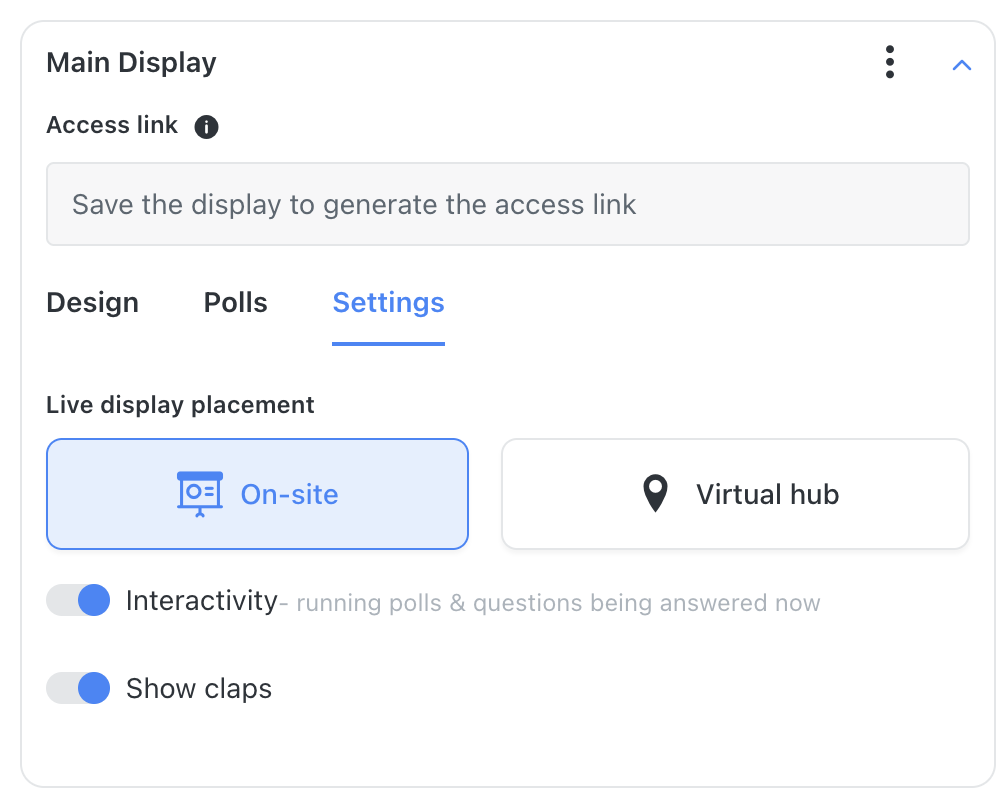
Task: Open the Main Display three-dot options menu
Action: coord(890,62)
